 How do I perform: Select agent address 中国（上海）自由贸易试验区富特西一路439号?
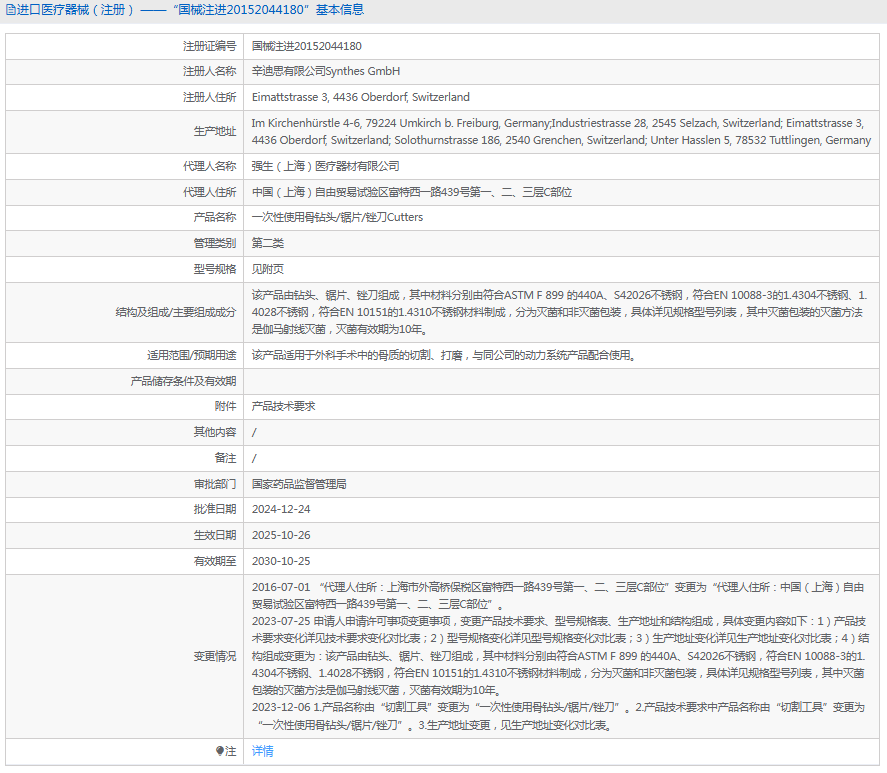(x=412, y=192)
